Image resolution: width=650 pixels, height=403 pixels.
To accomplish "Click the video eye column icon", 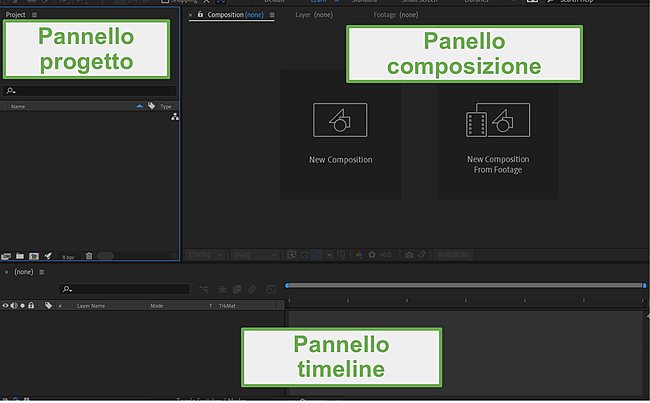I will pos(5,306).
